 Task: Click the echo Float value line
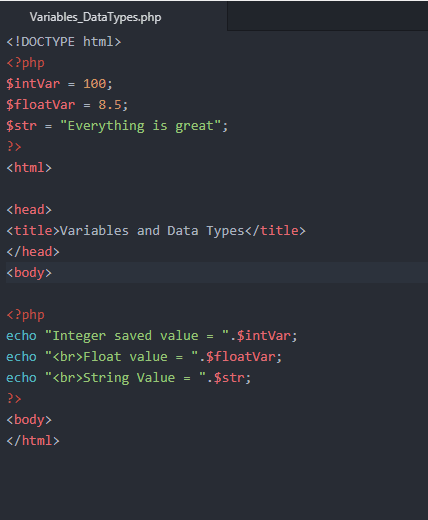click(x=144, y=357)
